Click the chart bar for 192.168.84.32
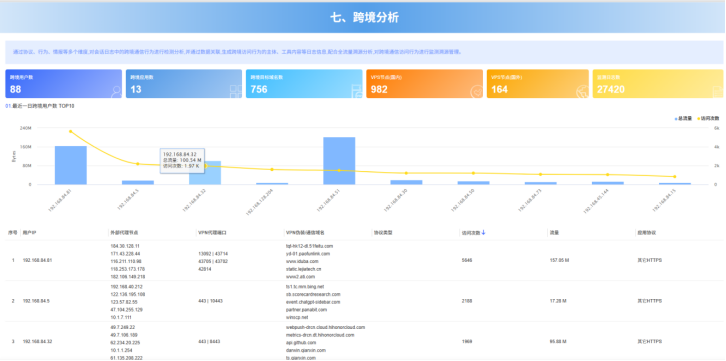 tap(205, 173)
